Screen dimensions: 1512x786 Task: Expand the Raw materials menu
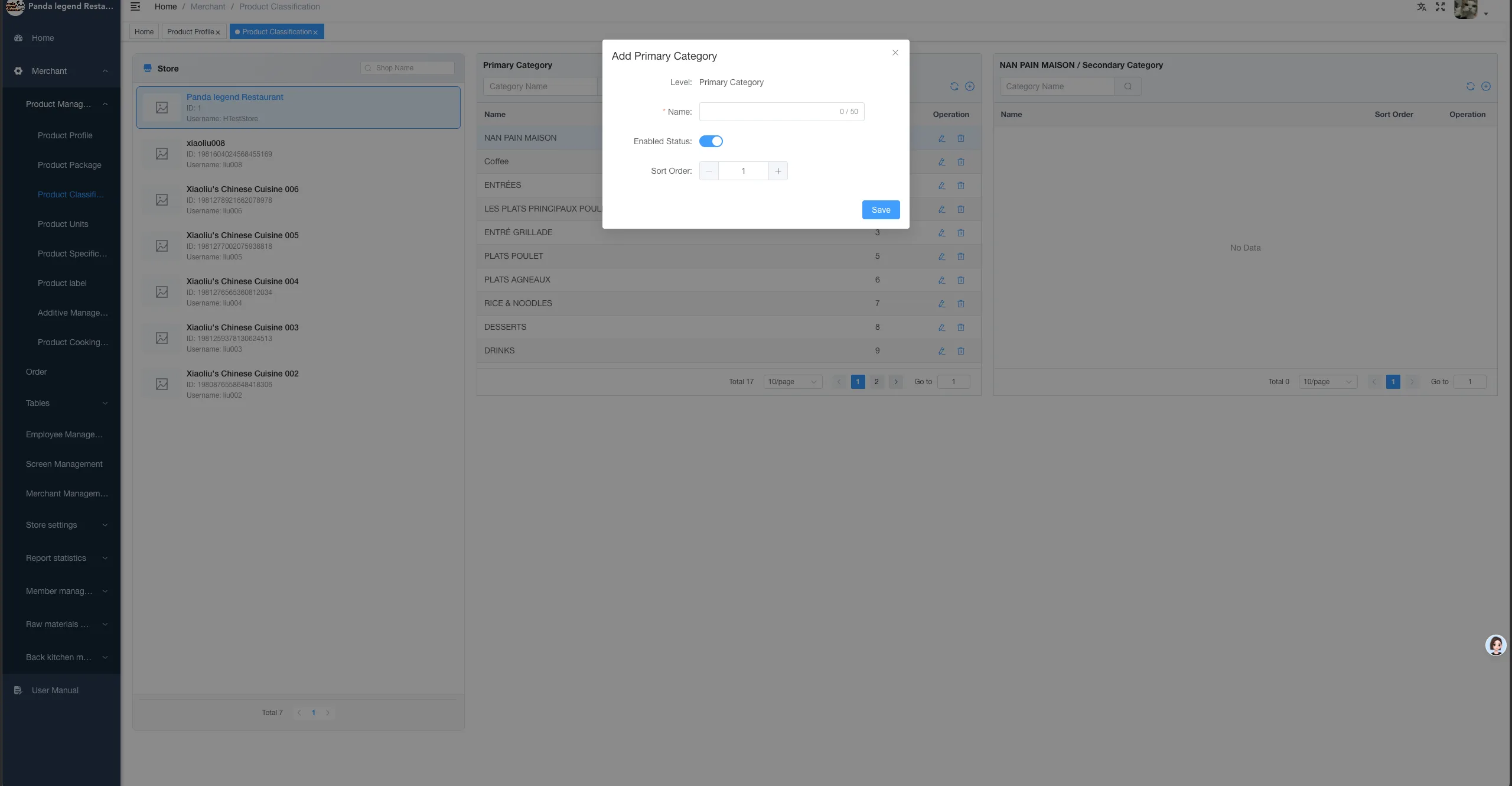coord(60,624)
